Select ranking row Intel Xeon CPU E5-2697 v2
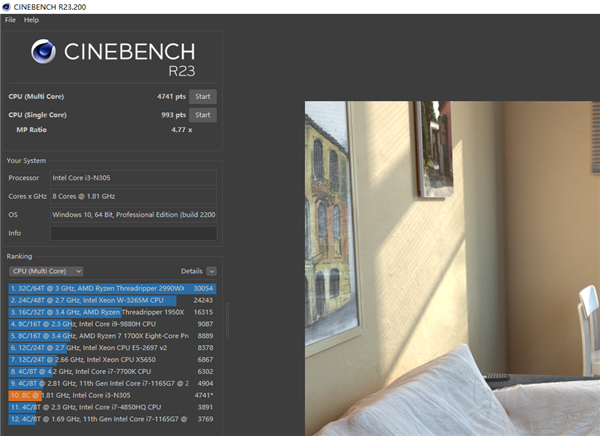This screenshot has height=436, width=600. 112,348
